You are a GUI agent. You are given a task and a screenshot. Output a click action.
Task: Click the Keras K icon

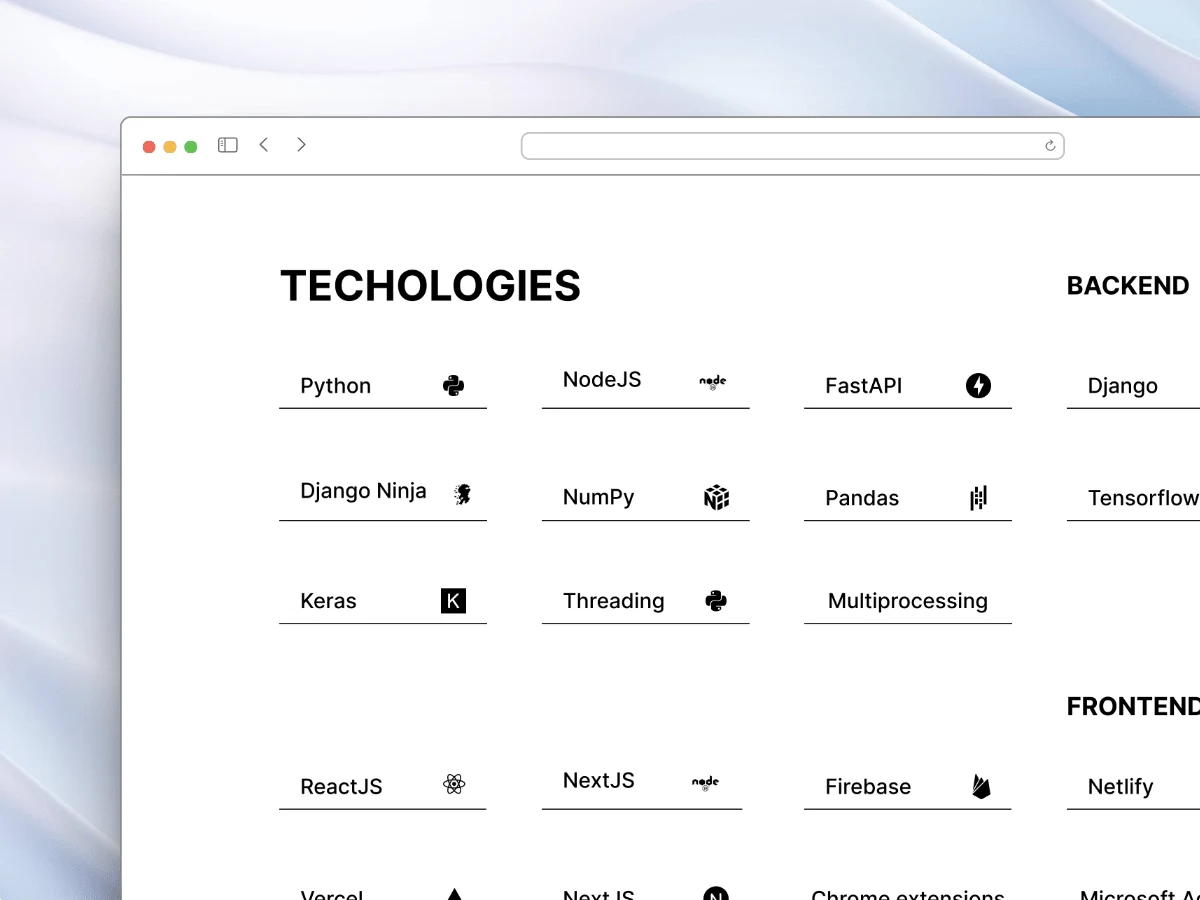pyautogui.click(x=453, y=601)
